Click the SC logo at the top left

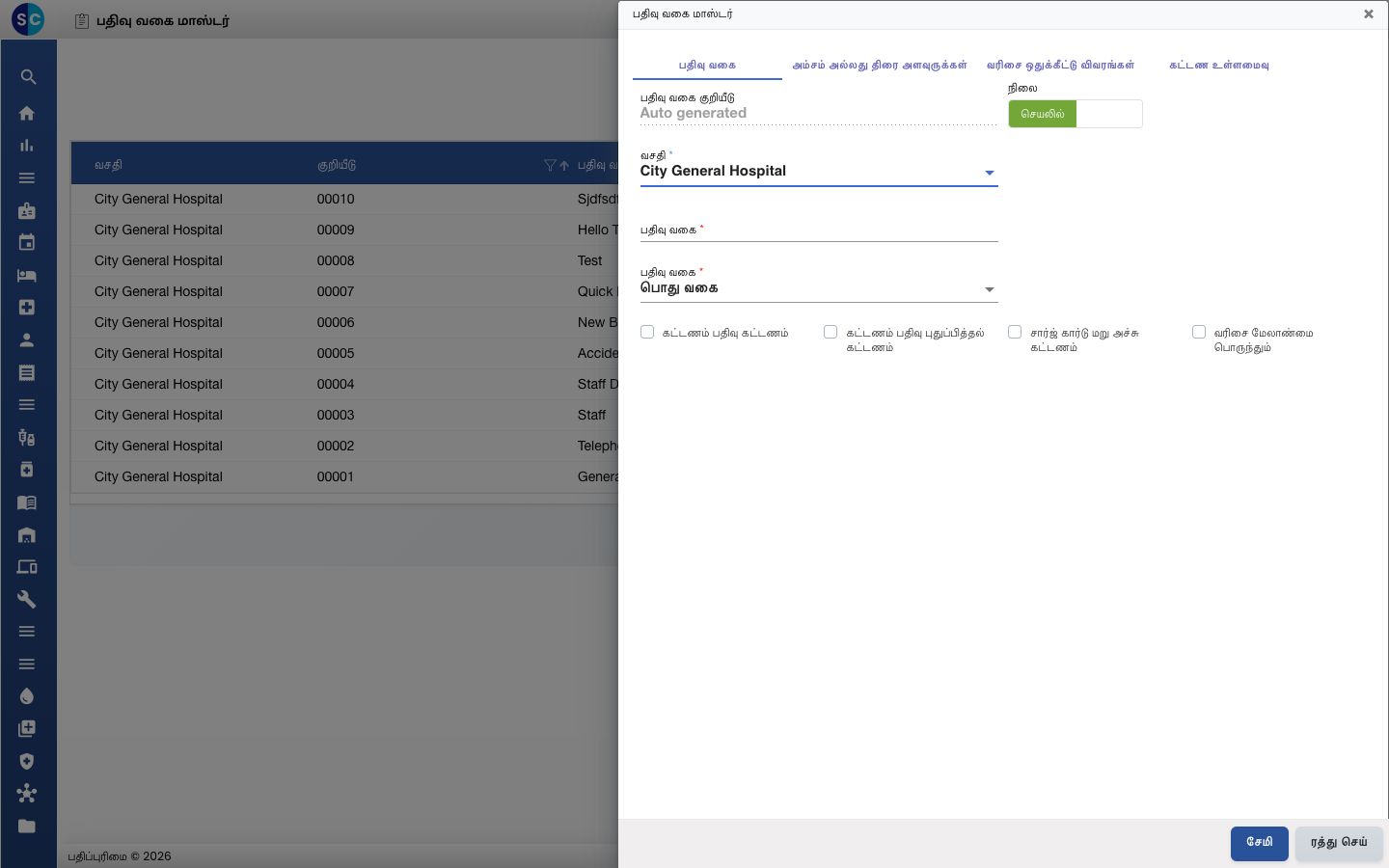[x=28, y=19]
